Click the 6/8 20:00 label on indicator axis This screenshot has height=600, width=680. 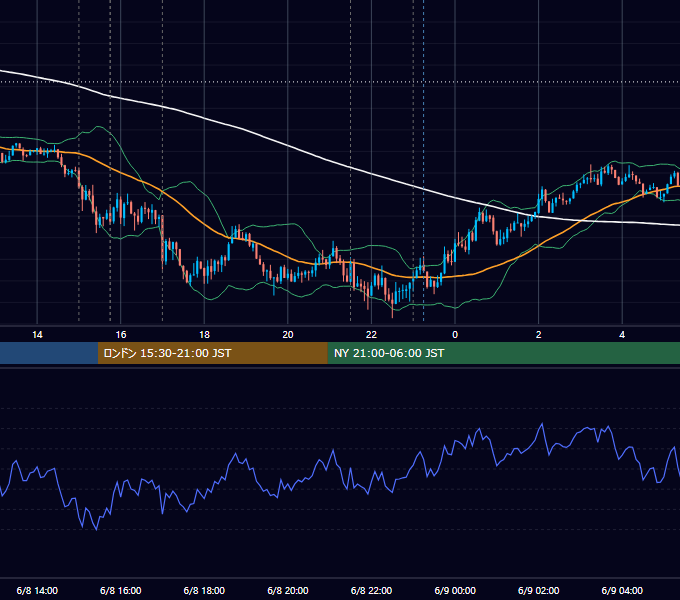pos(288,591)
